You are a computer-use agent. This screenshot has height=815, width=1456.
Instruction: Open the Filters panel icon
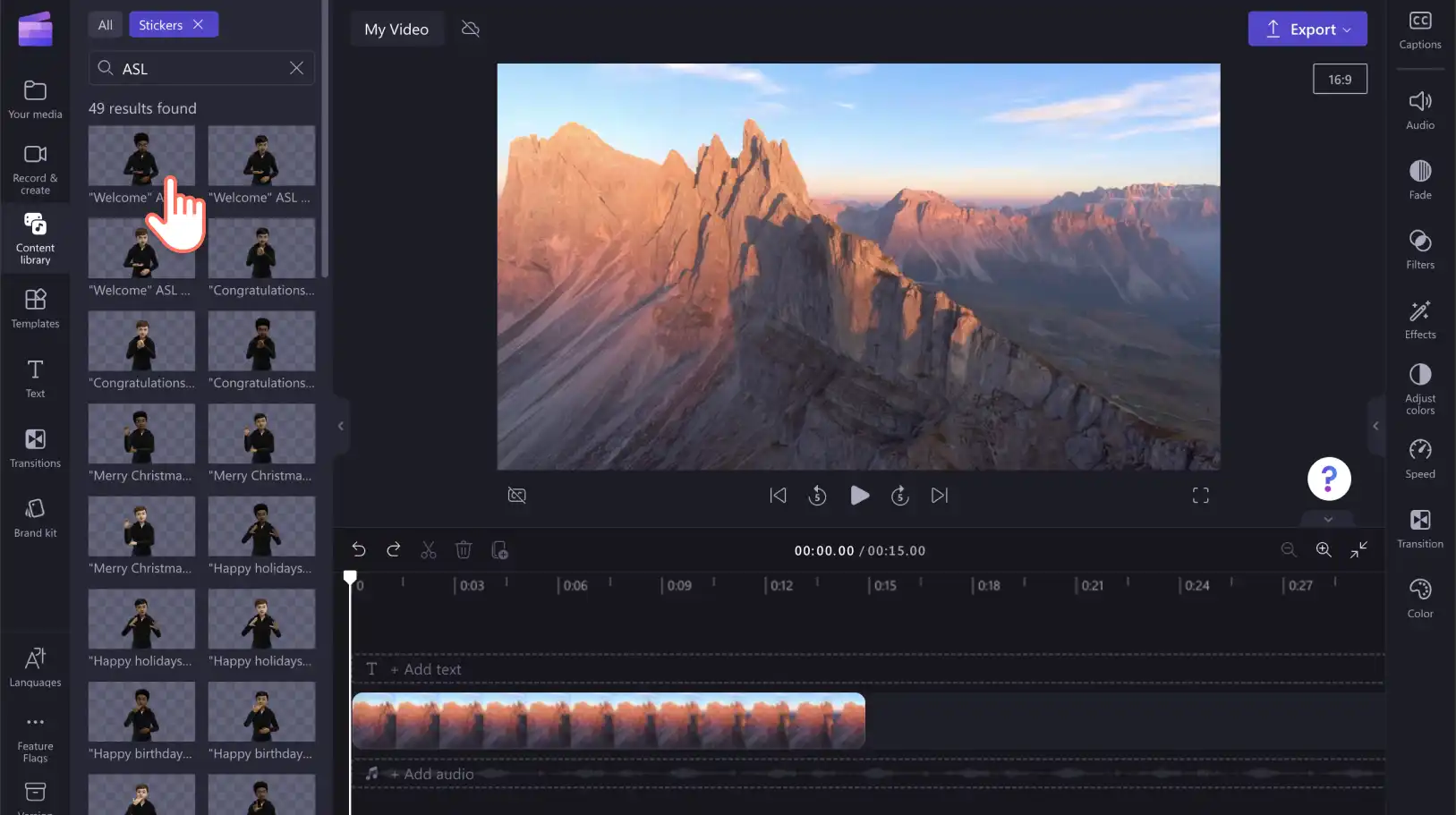click(1420, 250)
